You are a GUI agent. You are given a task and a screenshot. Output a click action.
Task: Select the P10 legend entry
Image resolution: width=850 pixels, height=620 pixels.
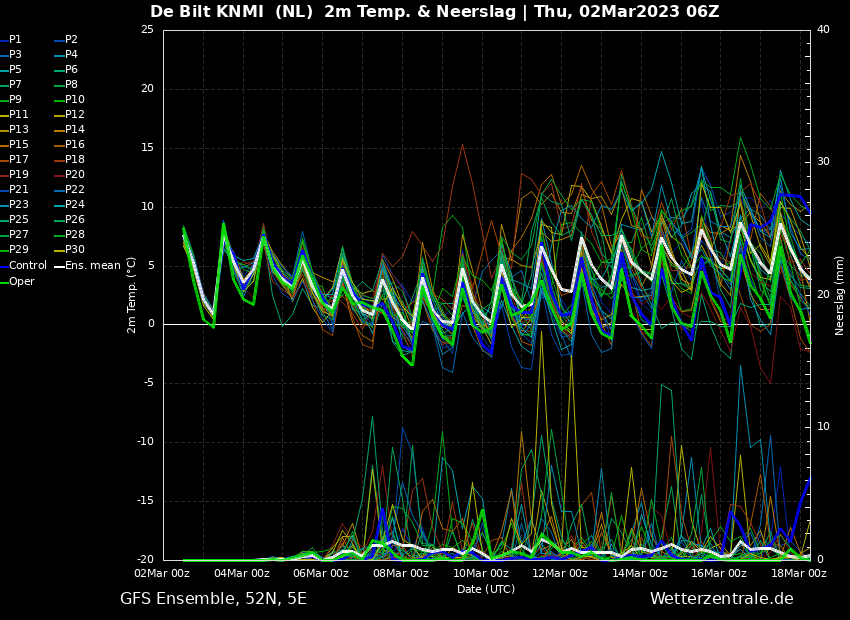click(74, 100)
